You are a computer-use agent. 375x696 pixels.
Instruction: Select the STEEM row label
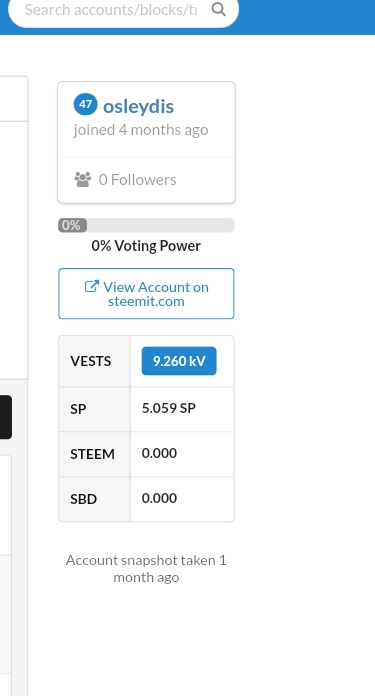(92, 454)
